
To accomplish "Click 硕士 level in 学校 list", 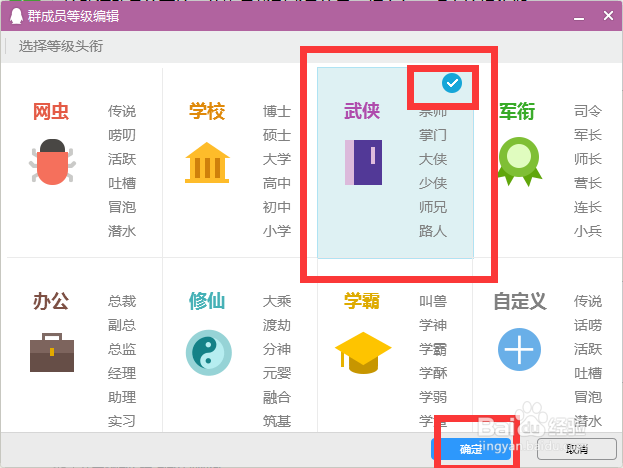I will click(x=277, y=135).
